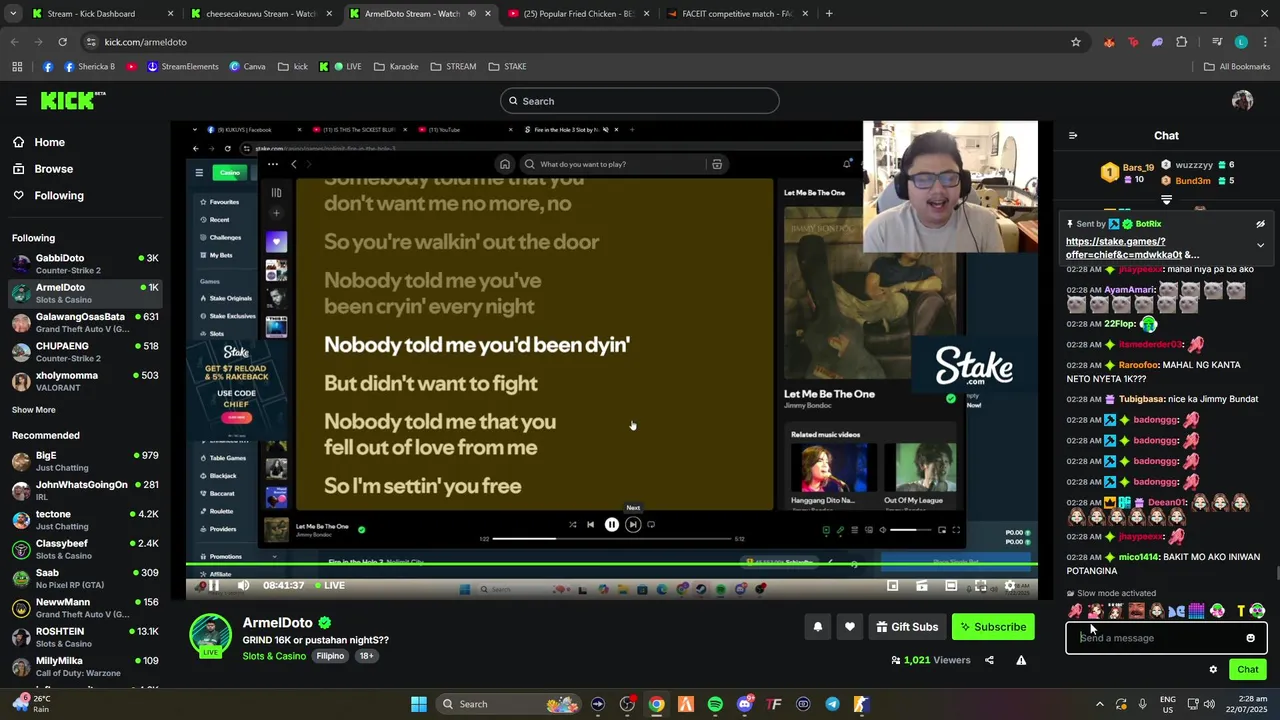Viewport: 1280px width, 720px height.
Task: Open the user profile avatar menu
Action: tap(1242, 101)
